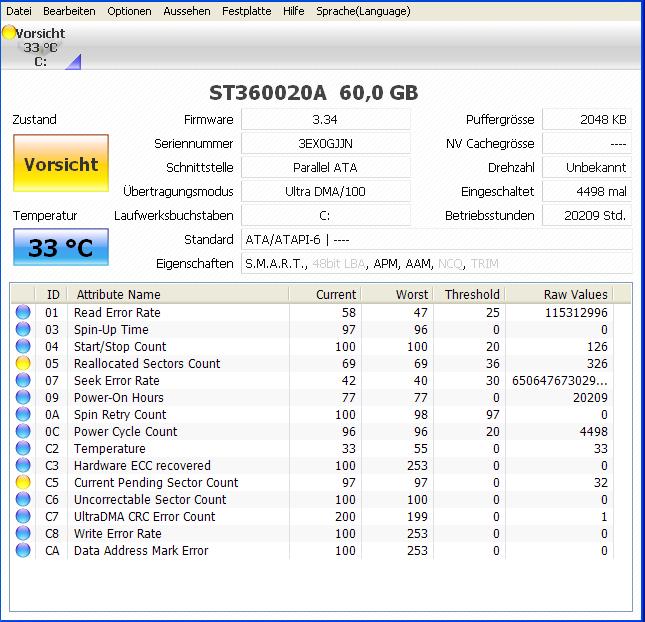Screen dimensions: 645x622
Task: Open the Festplatte menu
Action: click(x=246, y=11)
